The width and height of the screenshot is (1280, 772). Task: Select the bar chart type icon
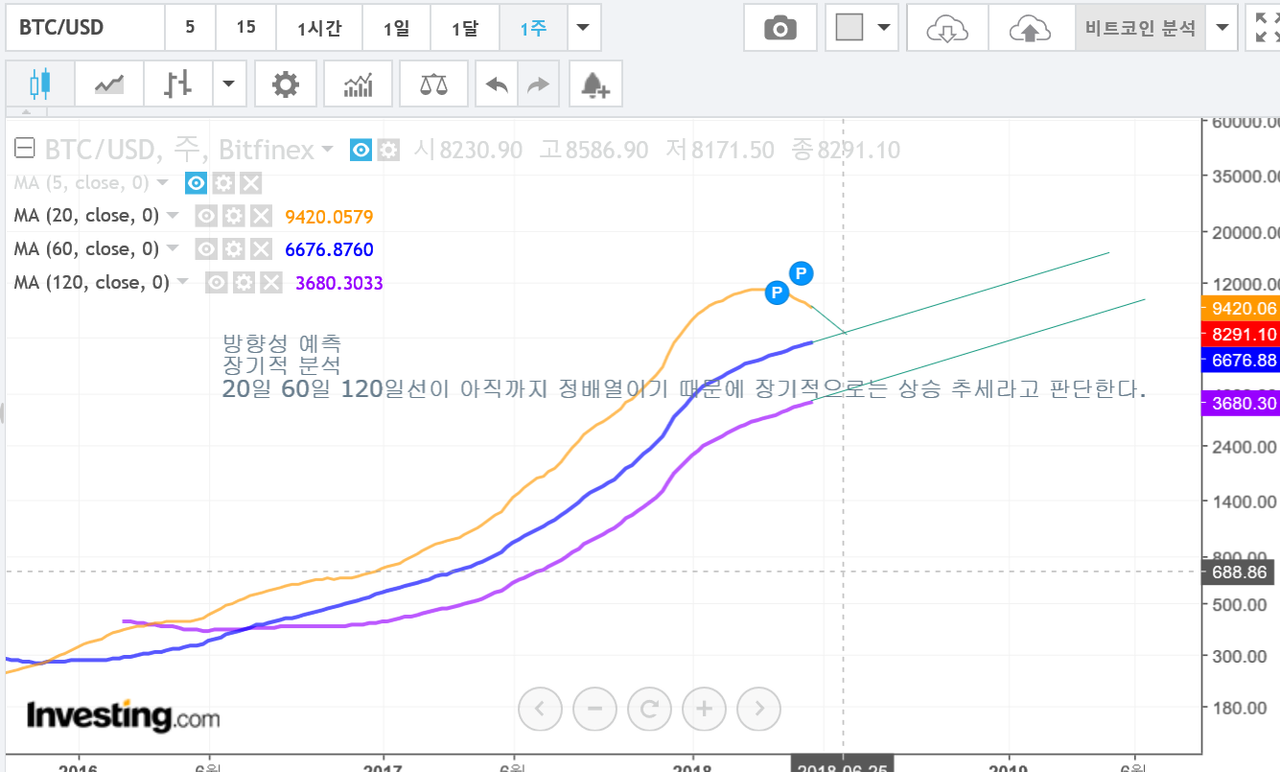pyautogui.click(x=178, y=84)
